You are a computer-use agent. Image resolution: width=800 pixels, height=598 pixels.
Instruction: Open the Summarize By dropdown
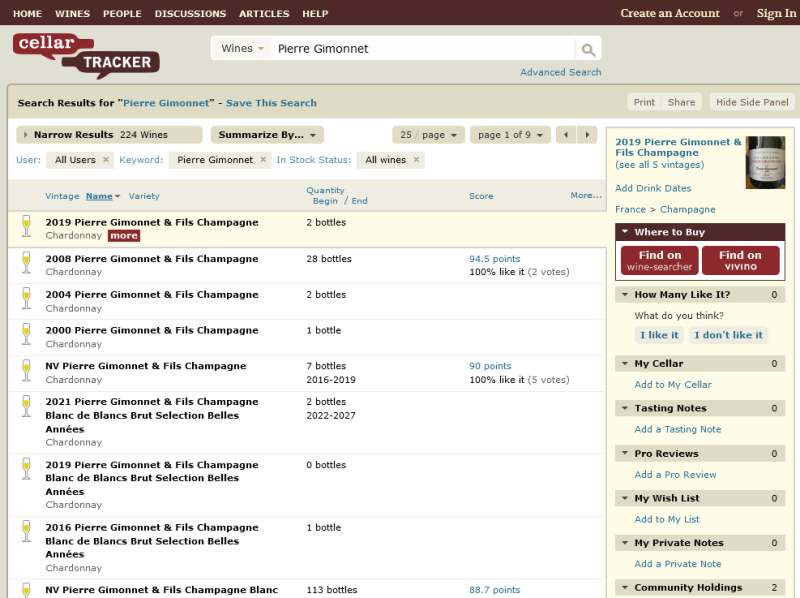pyautogui.click(x=267, y=135)
